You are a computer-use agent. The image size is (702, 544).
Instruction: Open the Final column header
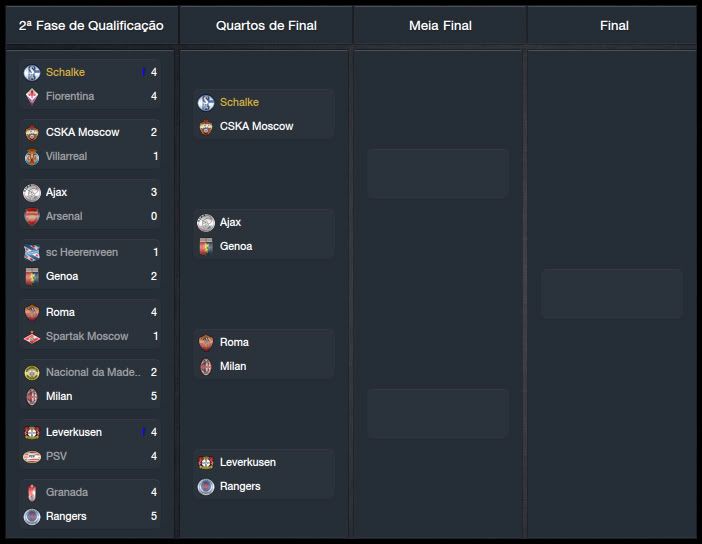coord(614,25)
